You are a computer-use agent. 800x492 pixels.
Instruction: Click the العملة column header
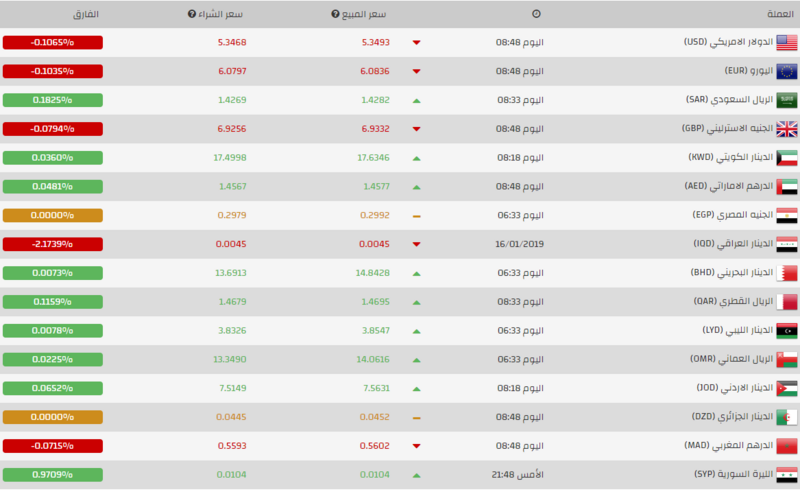tap(780, 14)
